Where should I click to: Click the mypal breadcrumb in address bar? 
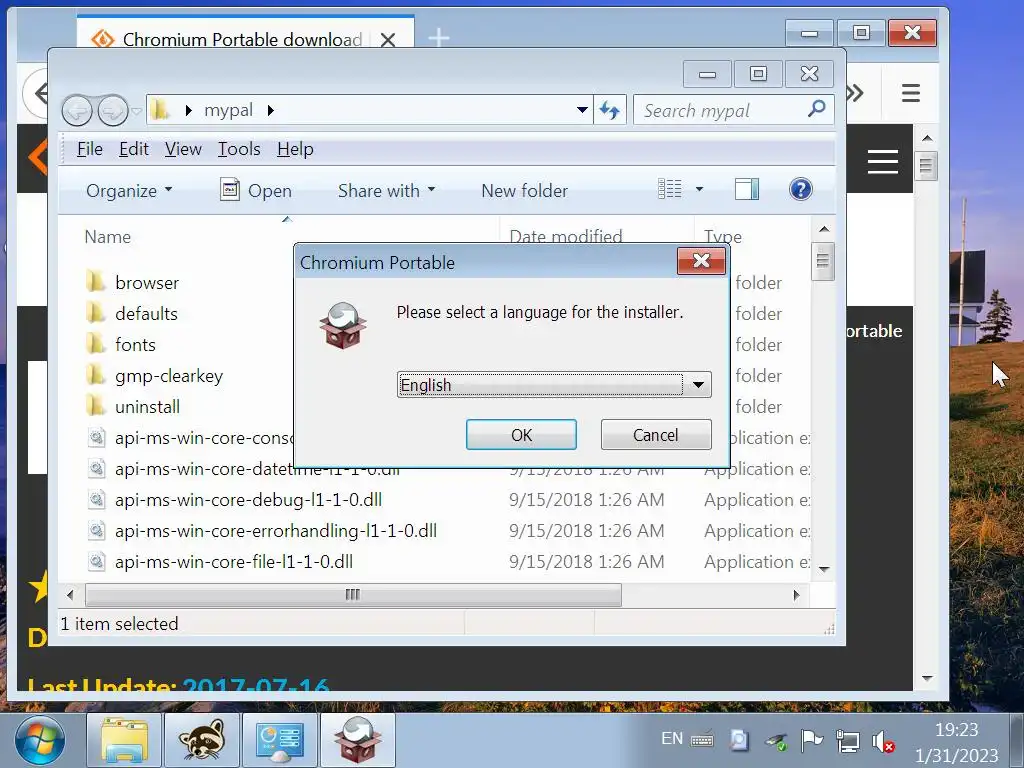[x=229, y=110]
